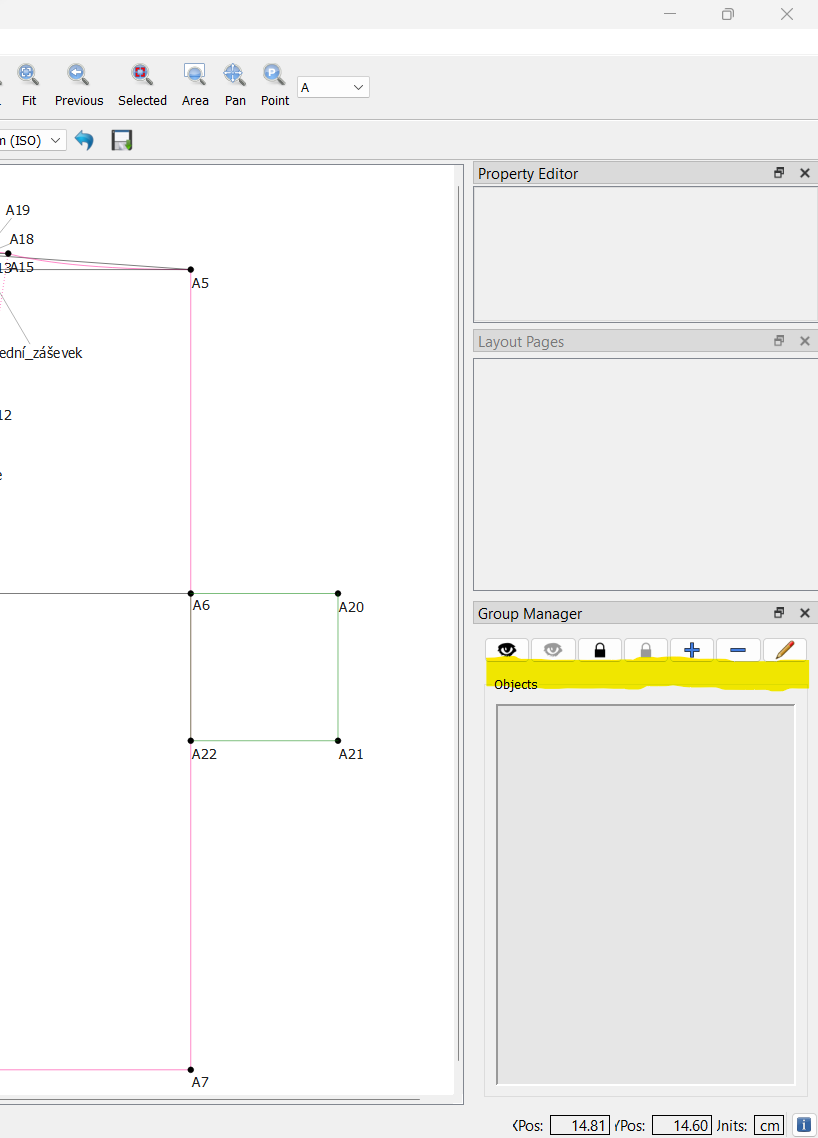Add a new group with plus icon
The width and height of the screenshot is (818, 1138).
pyautogui.click(x=691, y=650)
